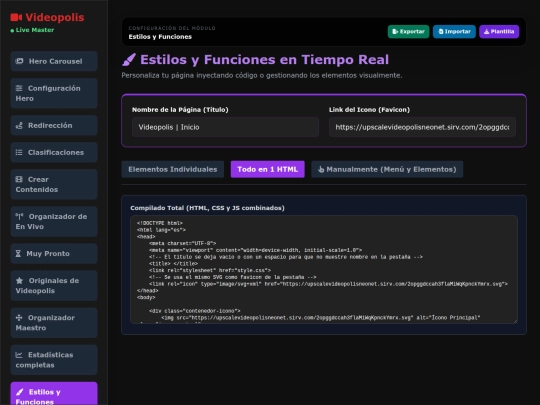Click the Estadísticas completas chart icon
540x405 pixels.
(19, 355)
